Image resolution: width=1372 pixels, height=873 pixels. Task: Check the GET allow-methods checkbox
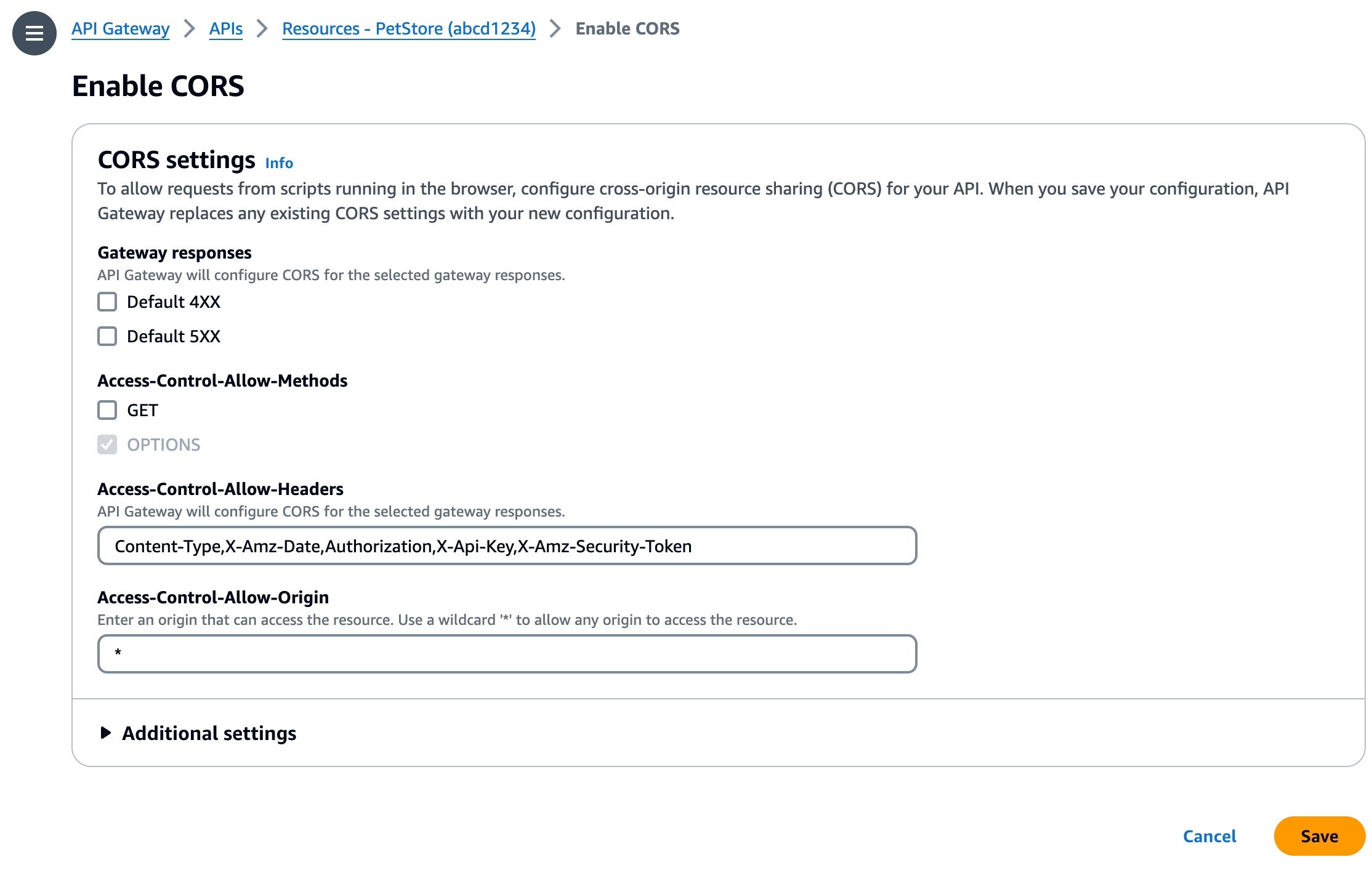(x=107, y=410)
